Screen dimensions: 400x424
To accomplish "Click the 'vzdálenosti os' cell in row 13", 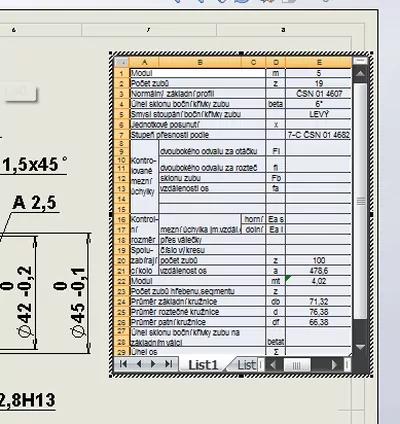I will pyautogui.click(x=212, y=188).
